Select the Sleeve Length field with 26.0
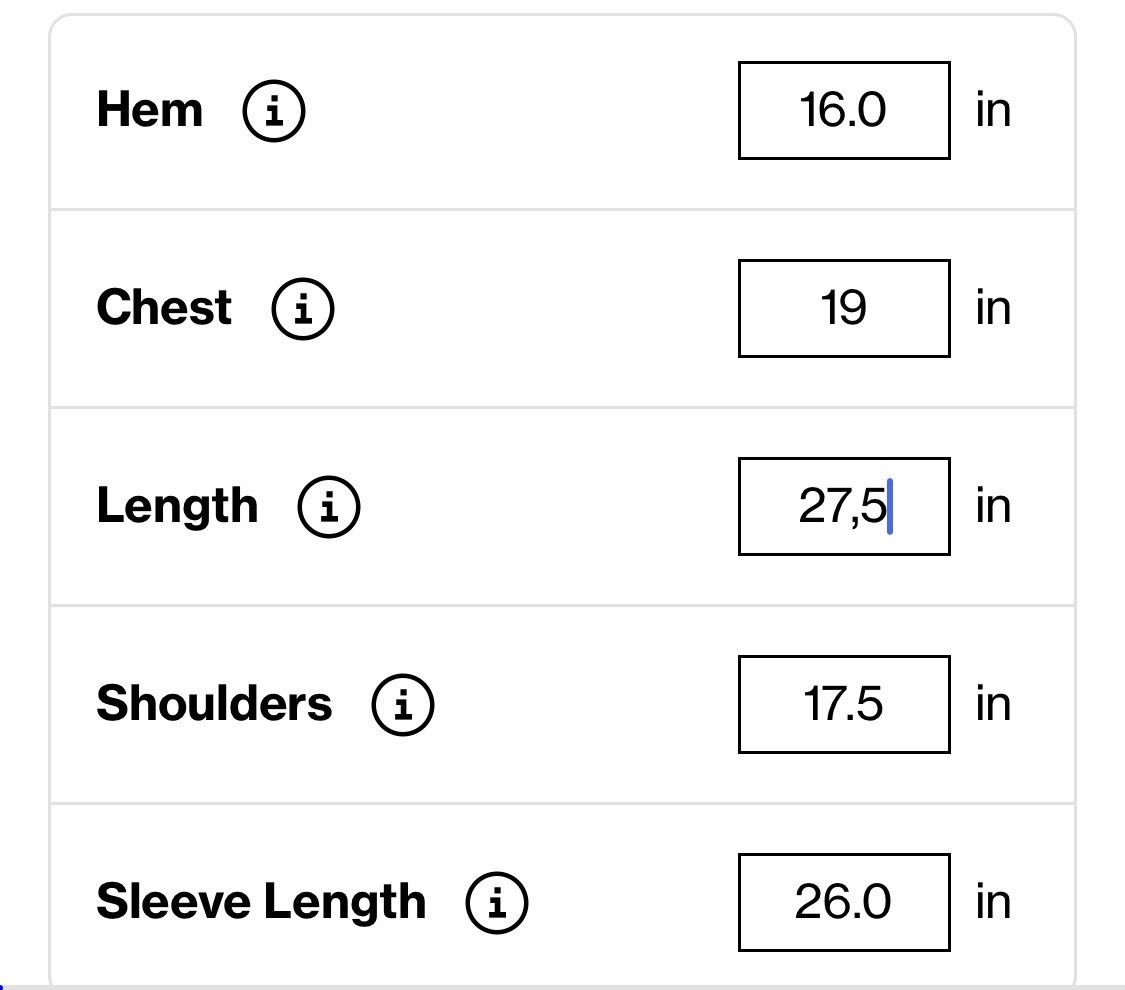The width and height of the screenshot is (1125, 990). (x=844, y=902)
